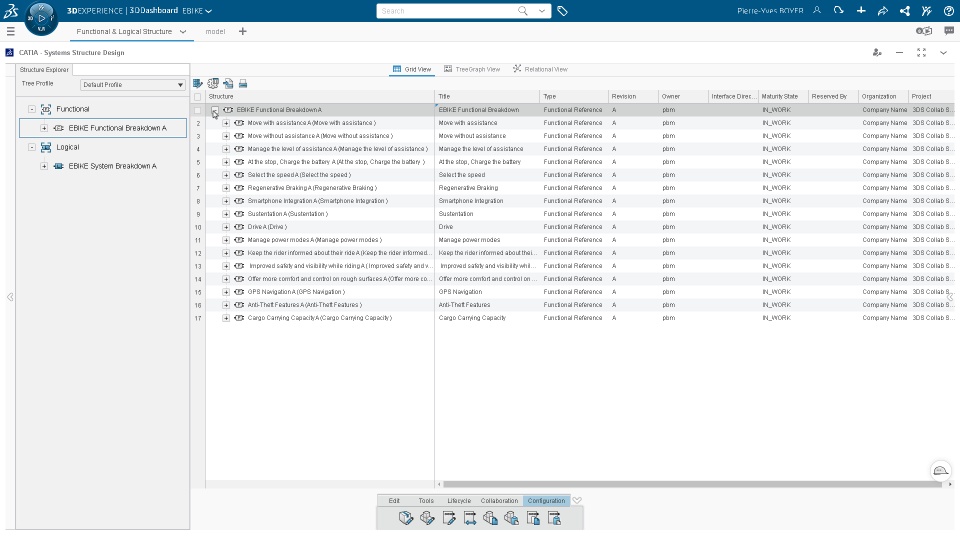Open the Lifecycle action bar tab

459,501
